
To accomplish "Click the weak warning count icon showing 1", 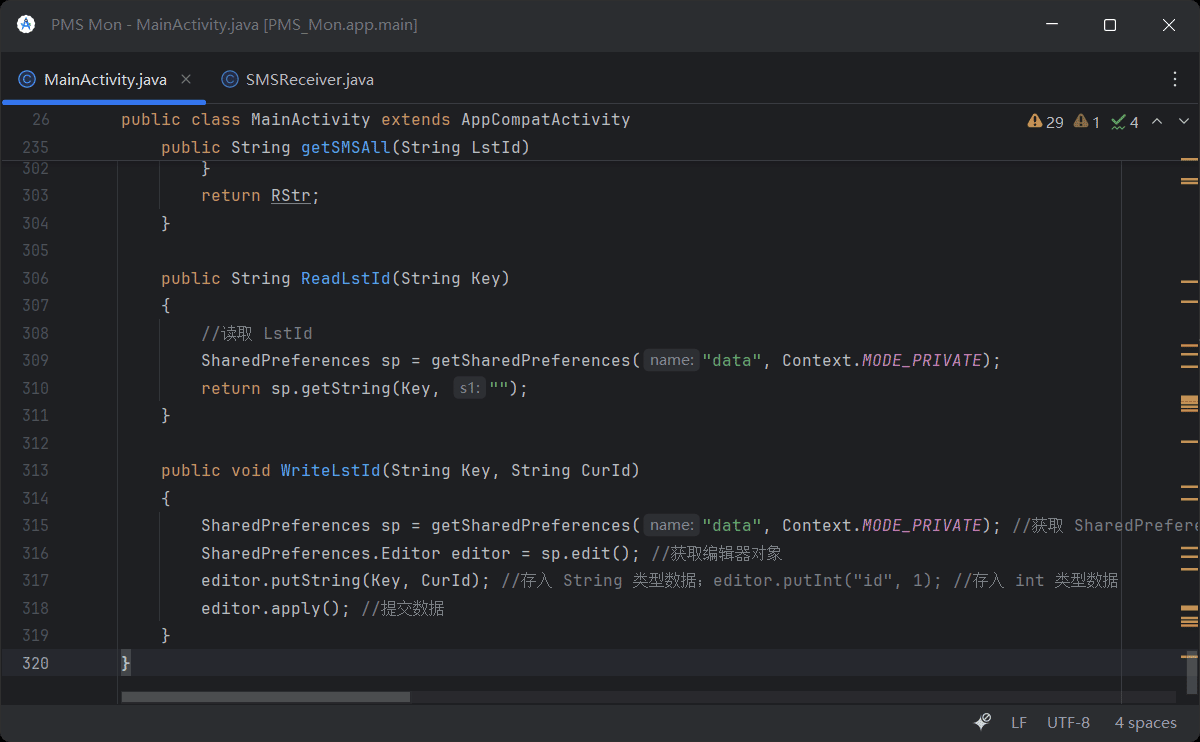I will [1089, 120].
